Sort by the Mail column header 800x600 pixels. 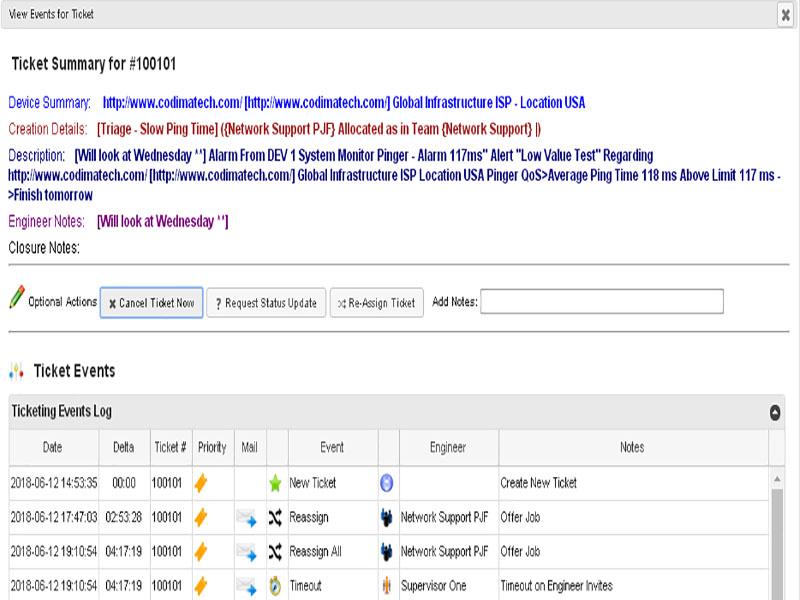click(x=249, y=447)
